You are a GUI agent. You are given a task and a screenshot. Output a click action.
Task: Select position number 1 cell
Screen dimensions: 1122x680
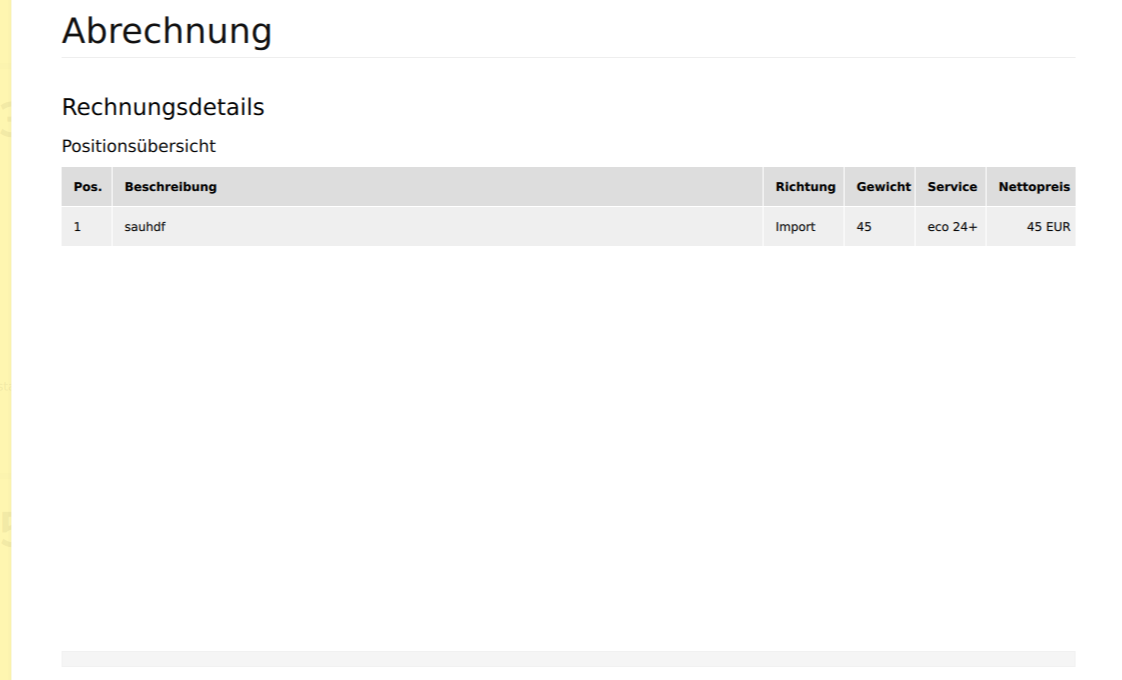coord(78,227)
